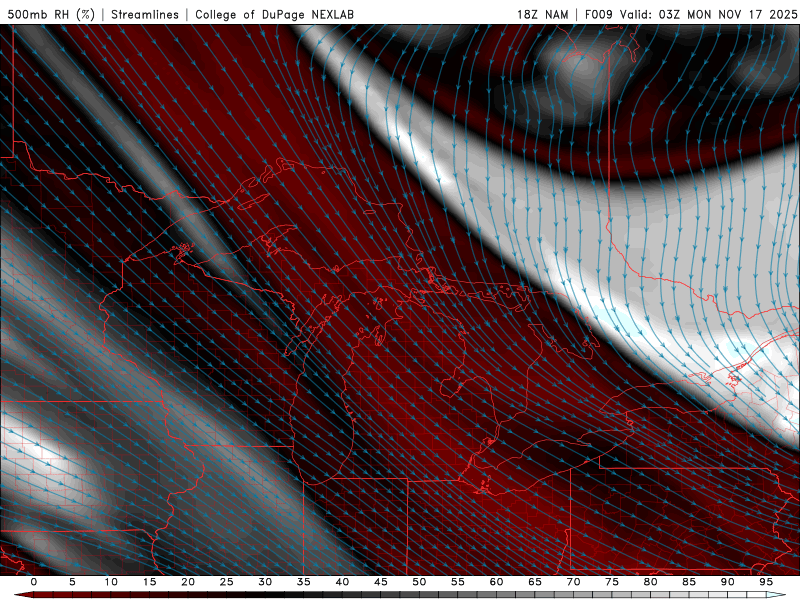Click the colorbar label "85"
This screenshot has height=600, width=800.
tap(689, 582)
